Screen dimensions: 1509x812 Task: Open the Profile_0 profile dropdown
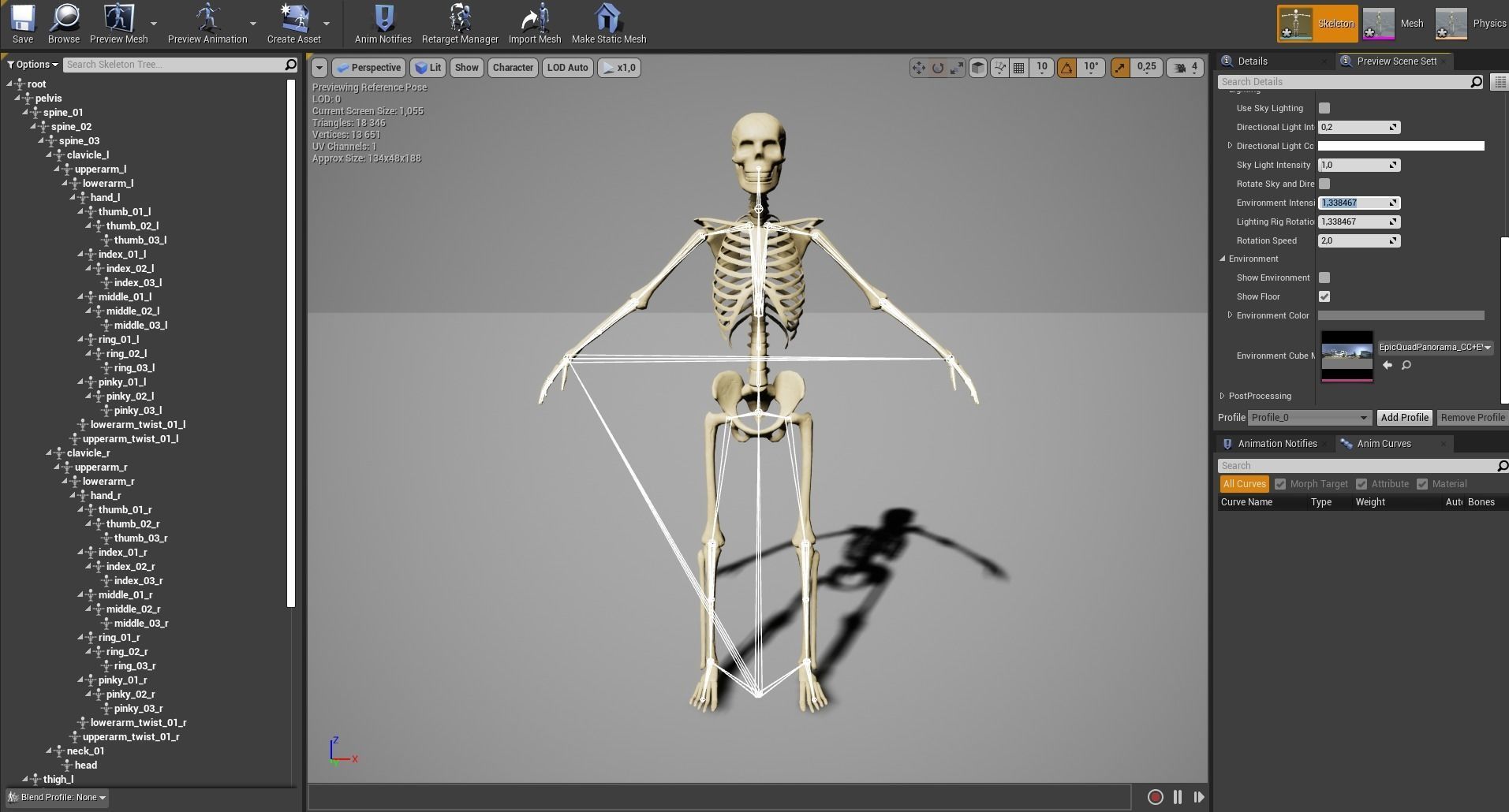click(x=1309, y=417)
